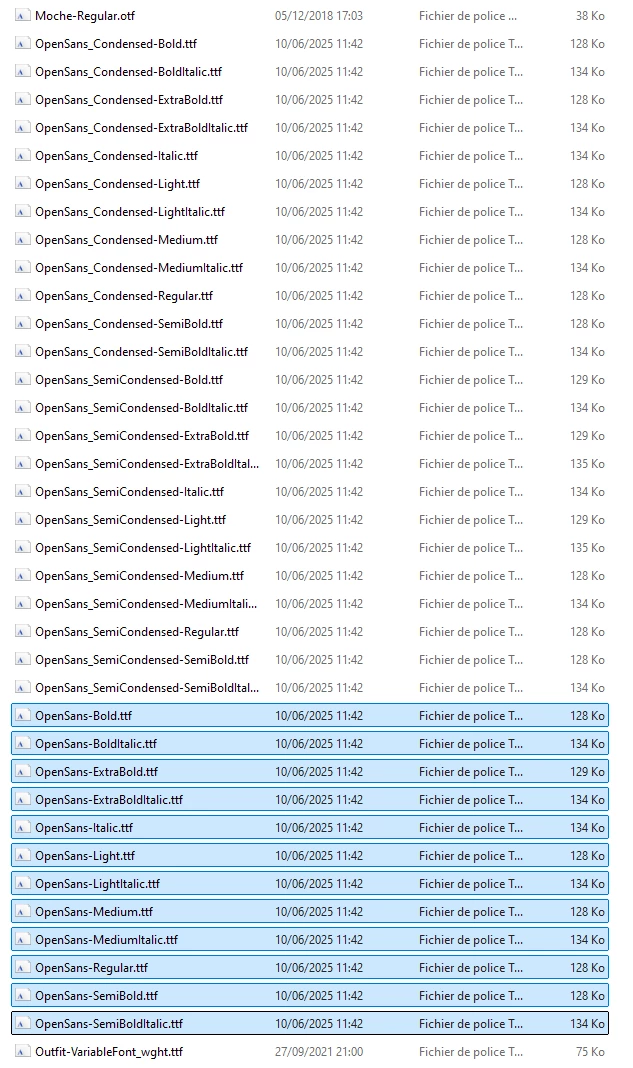Select icon for OpenSans_Condensed-LightItalic.ttf

(x=22, y=211)
